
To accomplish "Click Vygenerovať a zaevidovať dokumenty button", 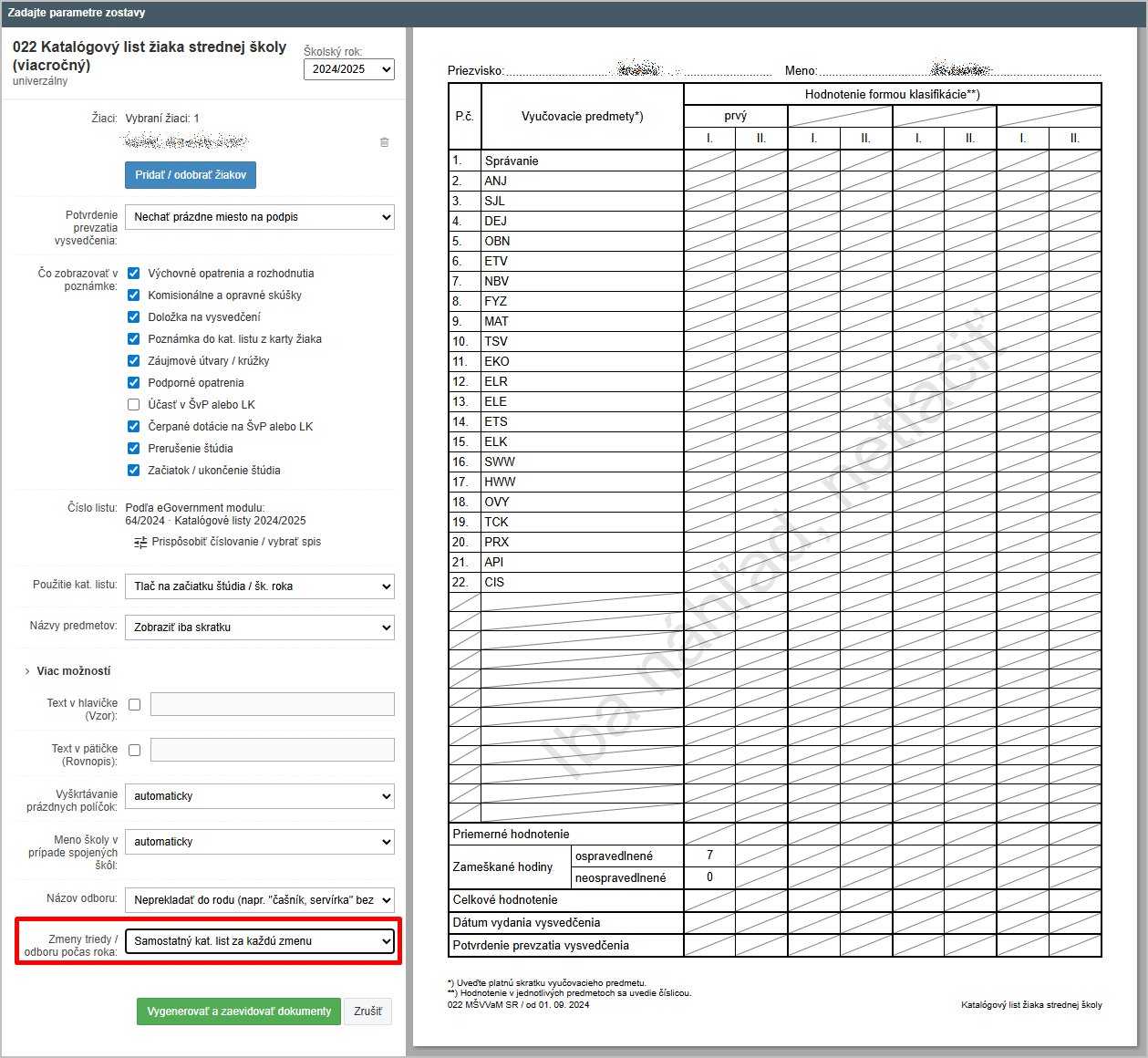I will pos(239,1011).
